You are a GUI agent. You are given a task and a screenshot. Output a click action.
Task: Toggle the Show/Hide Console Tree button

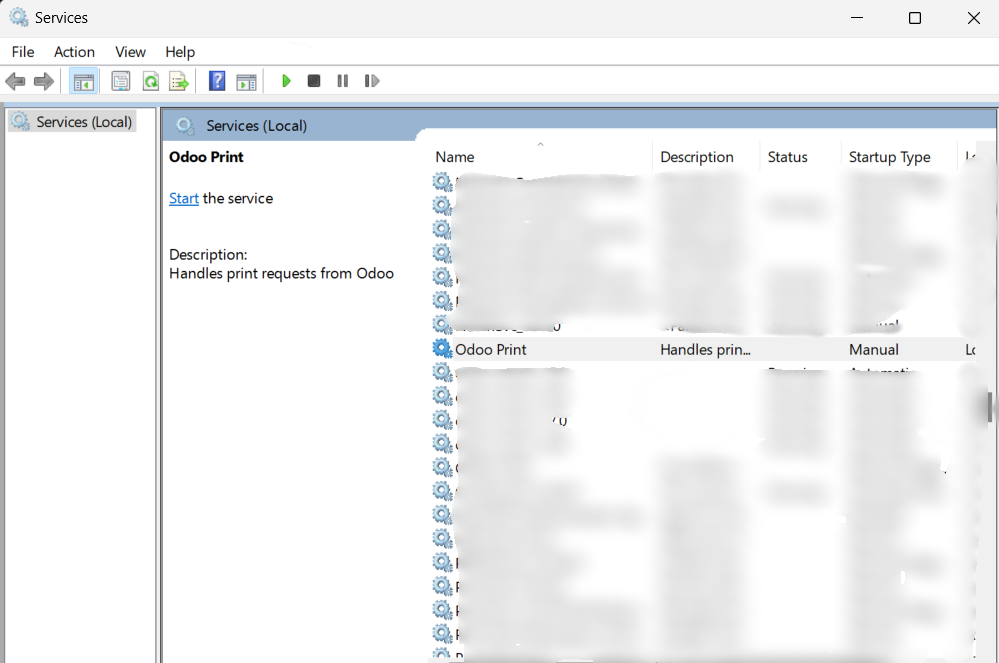[x=84, y=81]
